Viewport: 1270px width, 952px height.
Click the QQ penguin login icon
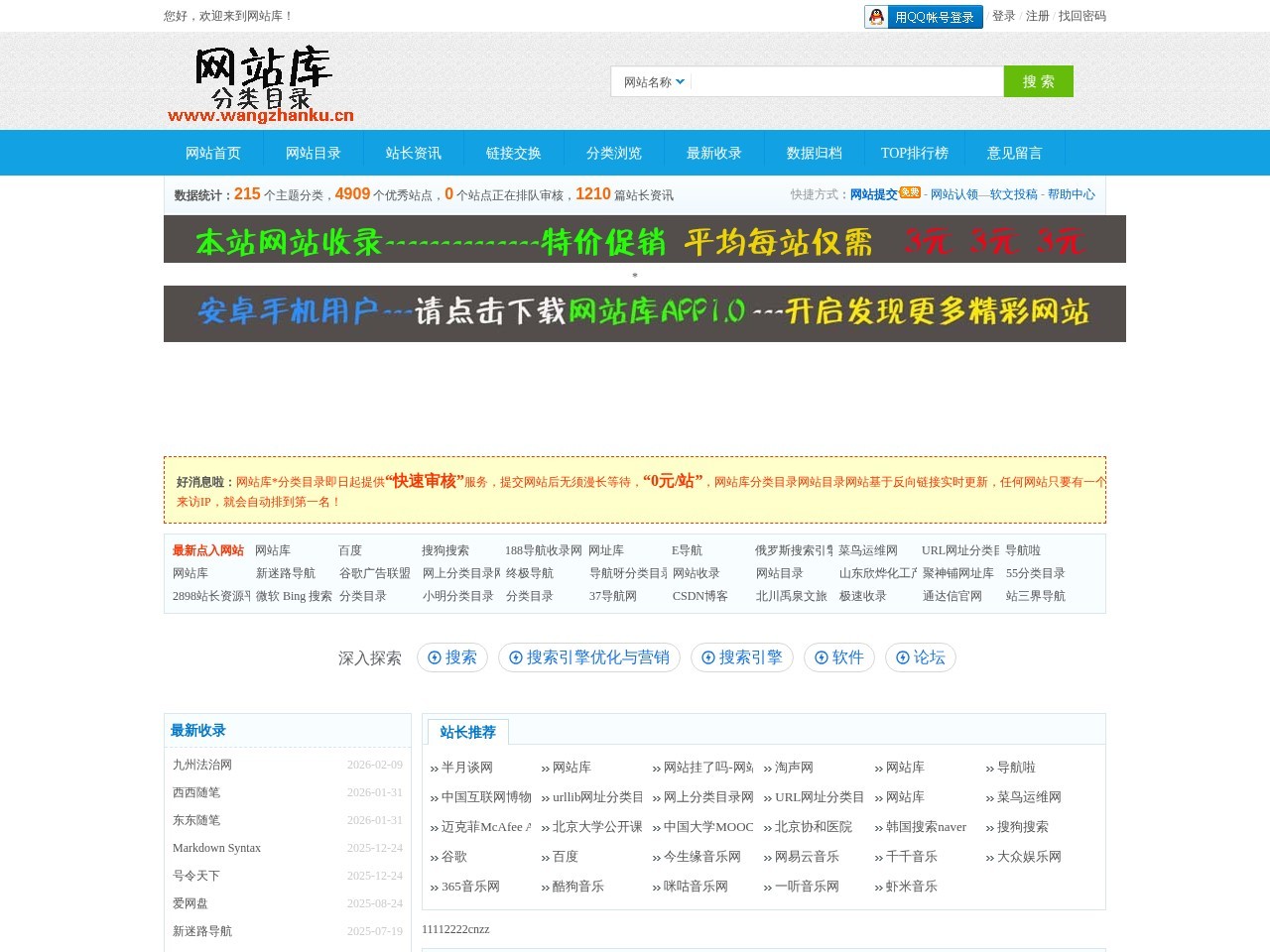point(874,16)
